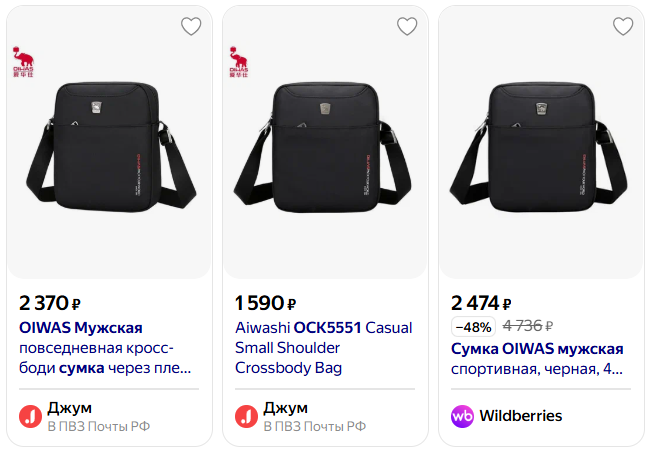This screenshot has width=652, height=453.
Task: Click the crossed-out 4 736 ₽ old price
Action: (527, 327)
